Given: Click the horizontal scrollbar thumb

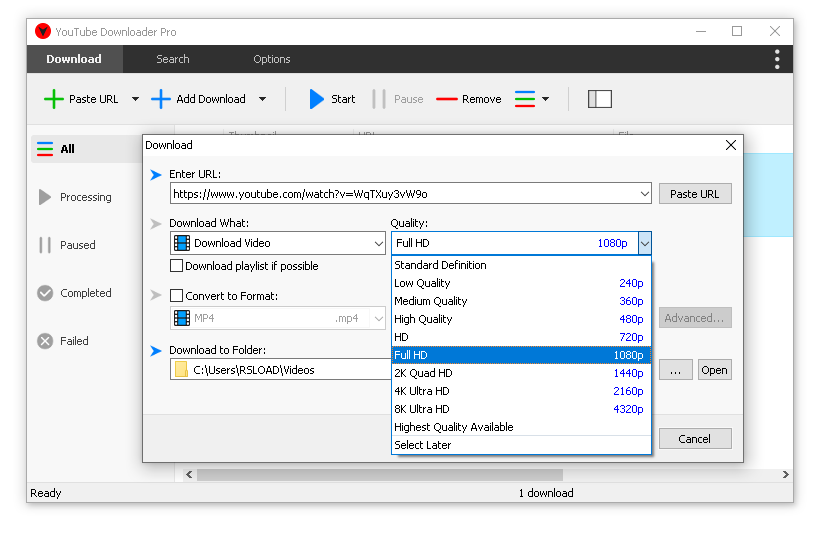Looking at the screenshot, I should (x=379, y=475).
